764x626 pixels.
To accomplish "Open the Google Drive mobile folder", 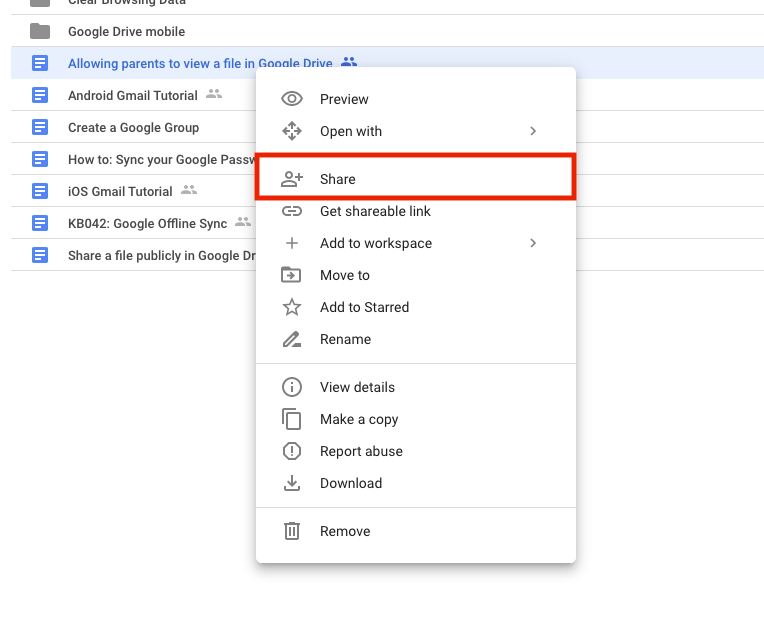I will (127, 32).
